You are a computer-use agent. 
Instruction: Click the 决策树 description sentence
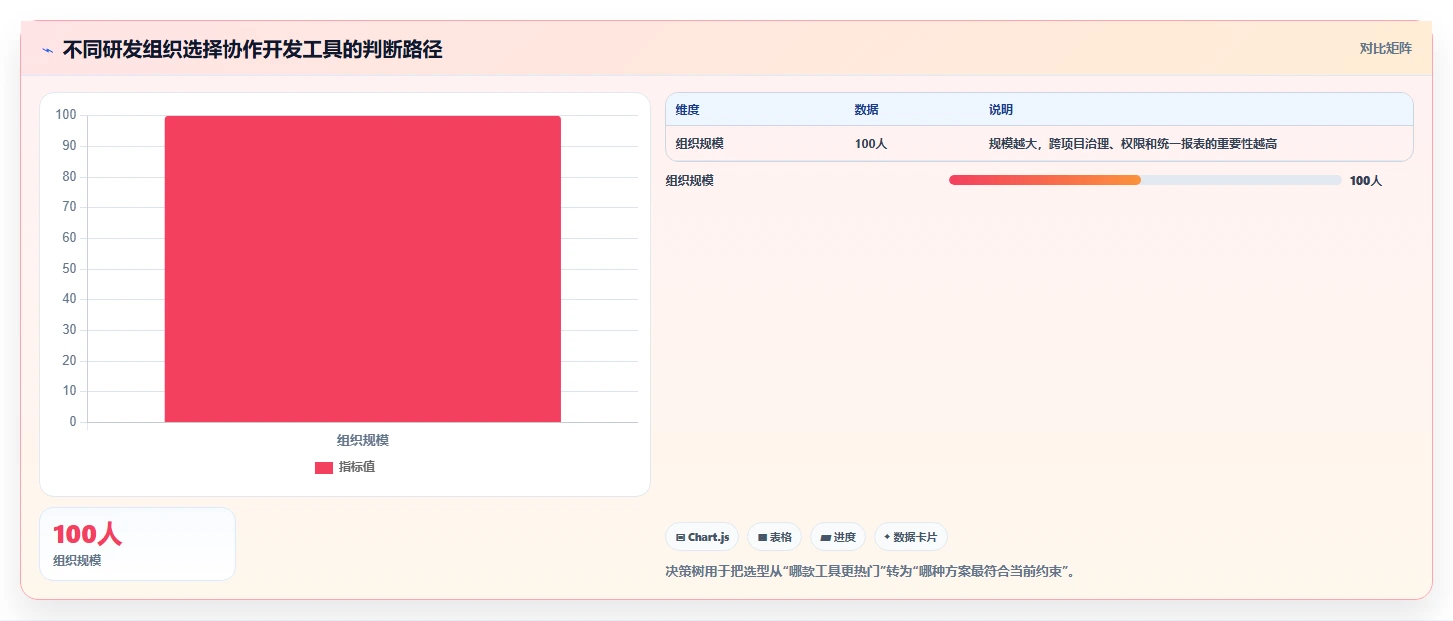point(870,572)
